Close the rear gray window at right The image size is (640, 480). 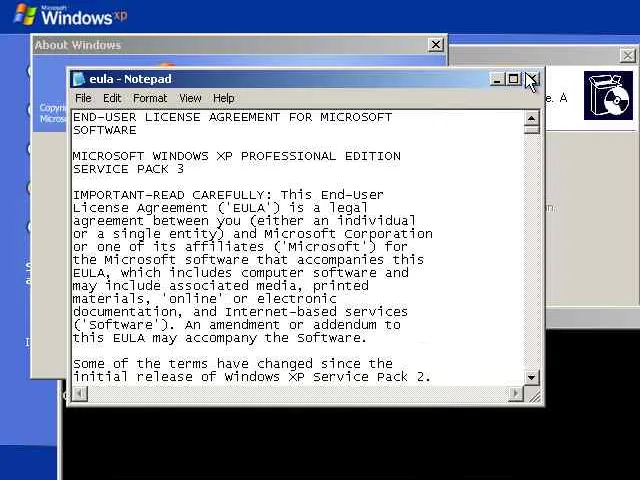(628, 55)
